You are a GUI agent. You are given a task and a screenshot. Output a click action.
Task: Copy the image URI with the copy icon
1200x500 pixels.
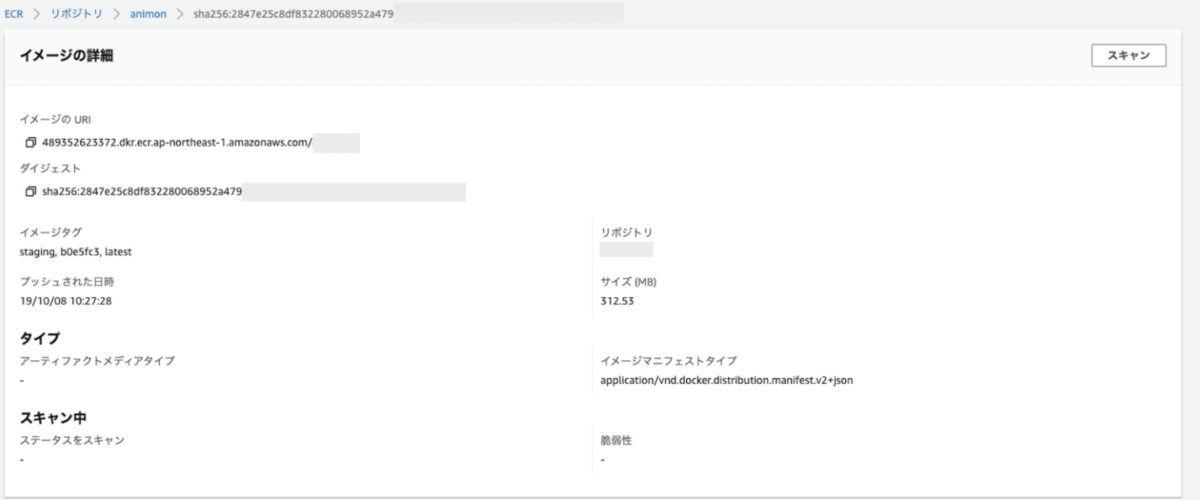(x=31, y=143)
